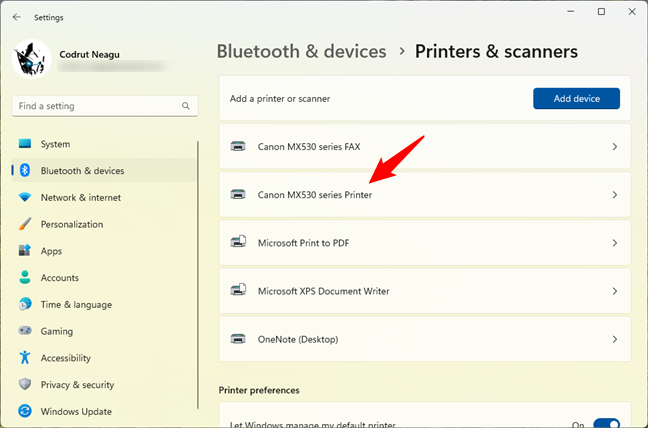Click the Gaming controller icon
This screenshot has height=428, width=648.
(x=25, y=331)
